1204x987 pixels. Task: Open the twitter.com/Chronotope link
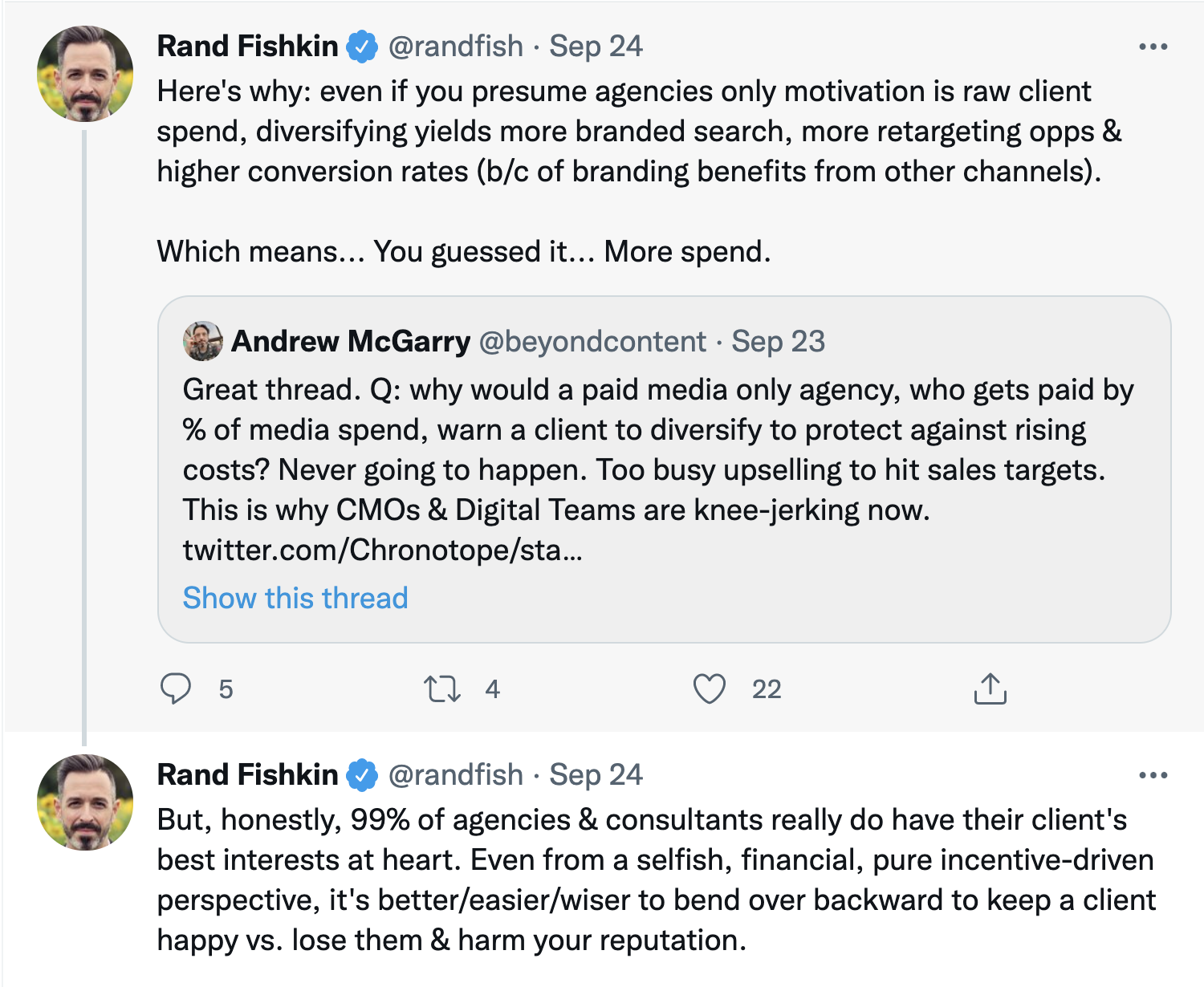tap(382, 550)
